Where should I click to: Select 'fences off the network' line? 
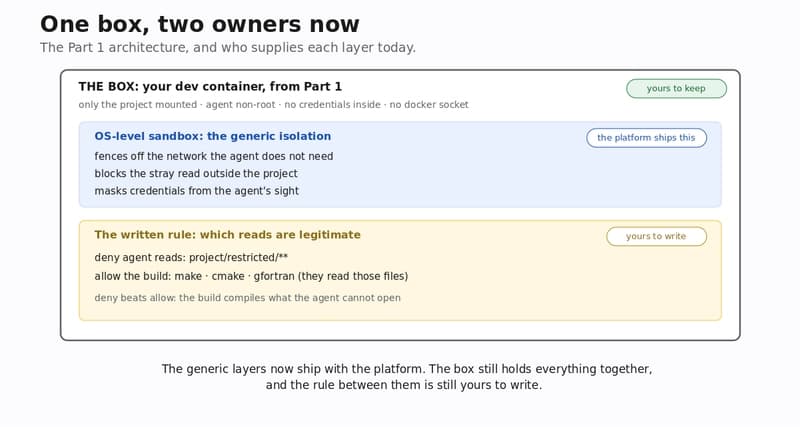coord(213,156)
